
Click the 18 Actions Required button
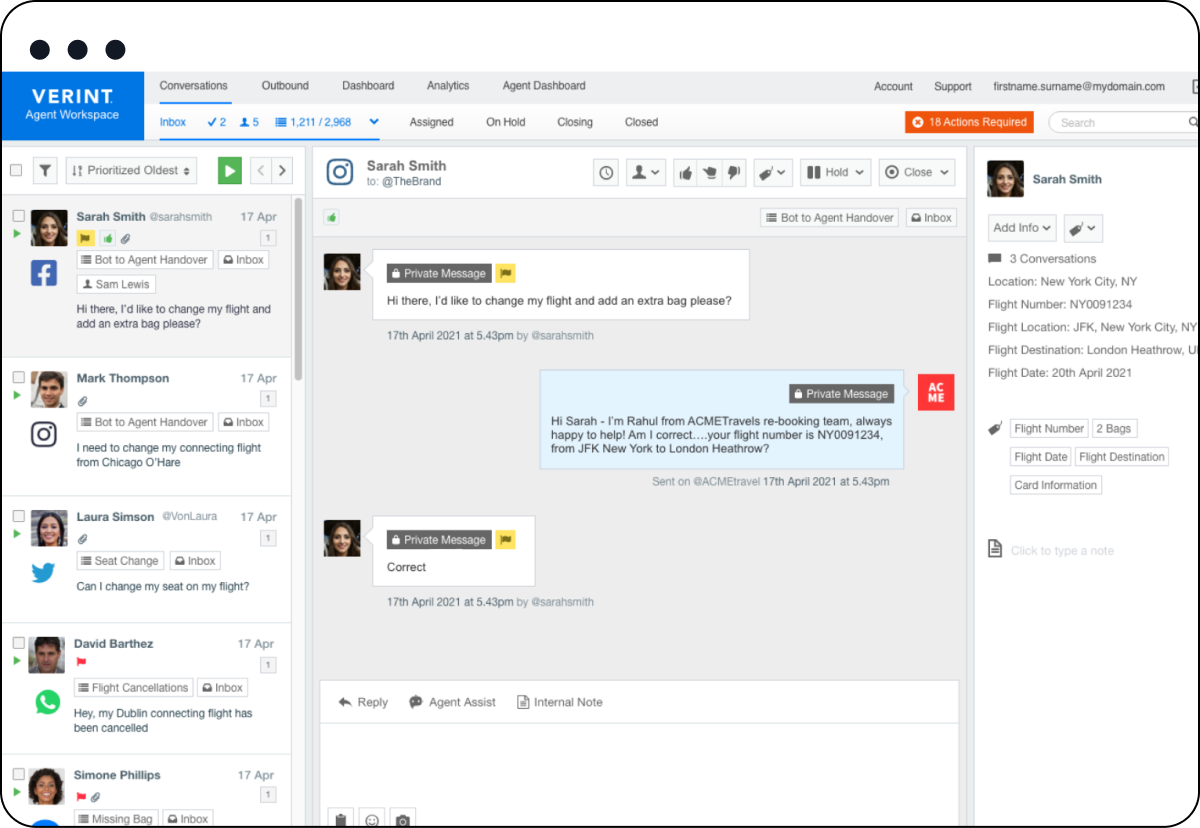tap(968, 122)
